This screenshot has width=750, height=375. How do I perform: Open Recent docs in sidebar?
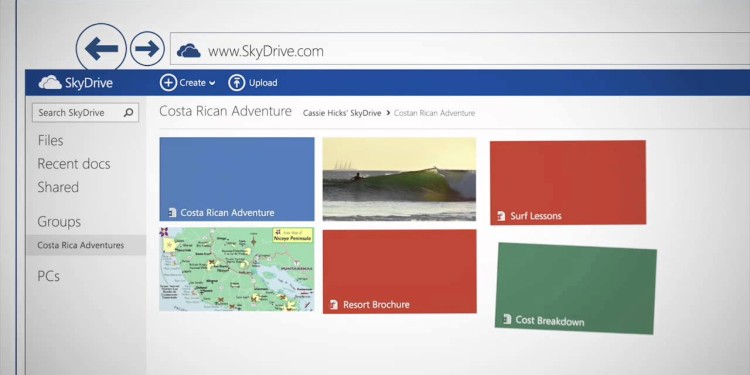point(74,164)
